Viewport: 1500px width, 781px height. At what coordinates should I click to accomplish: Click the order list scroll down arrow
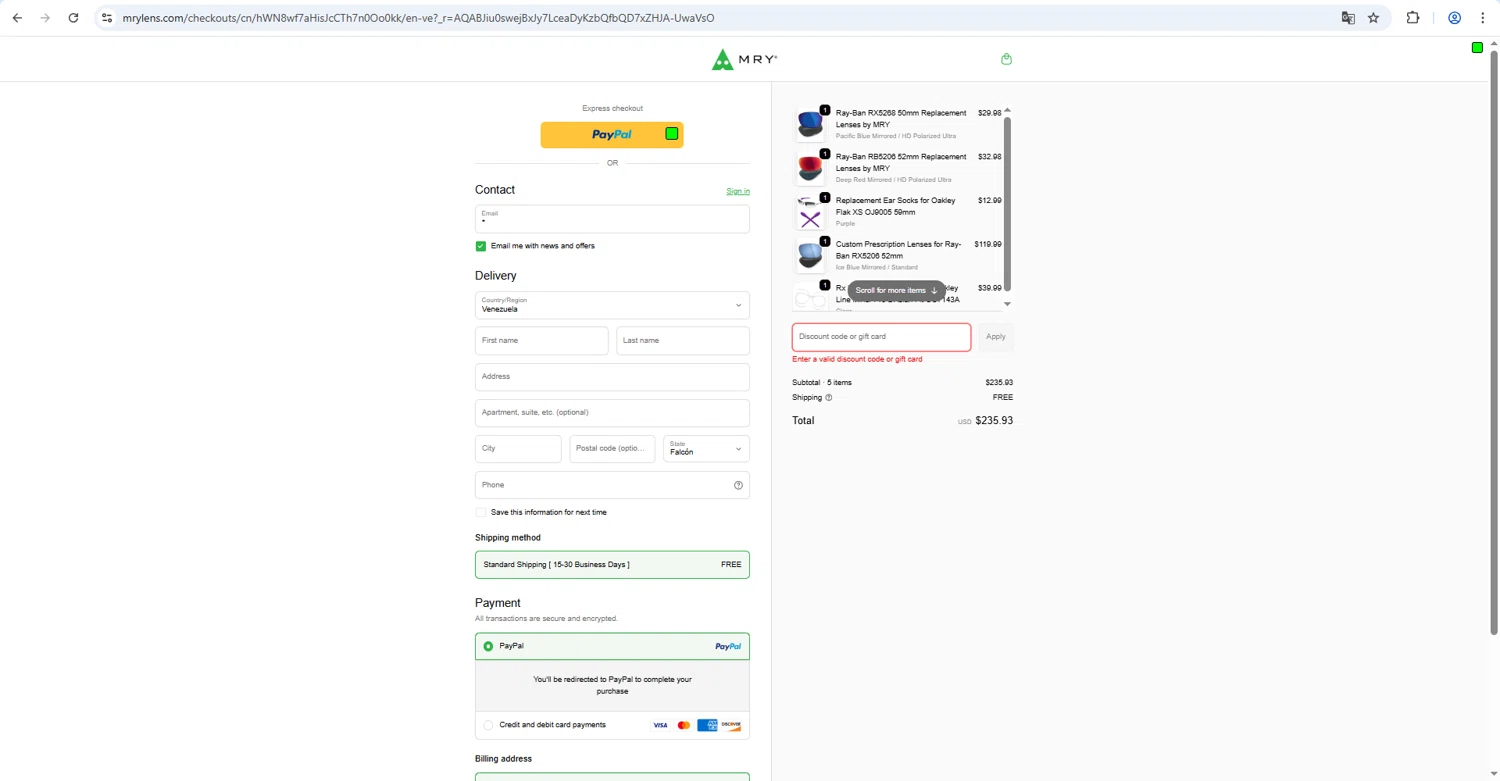(x=1007, y=304)
